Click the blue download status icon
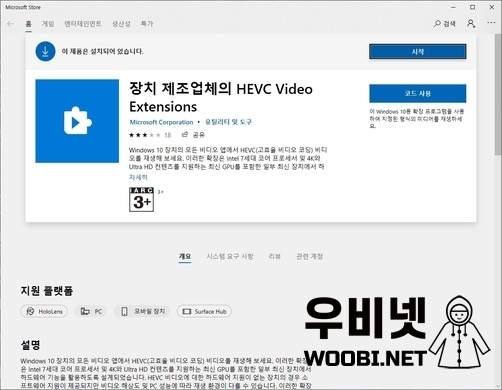 click(x=45, y=51)
